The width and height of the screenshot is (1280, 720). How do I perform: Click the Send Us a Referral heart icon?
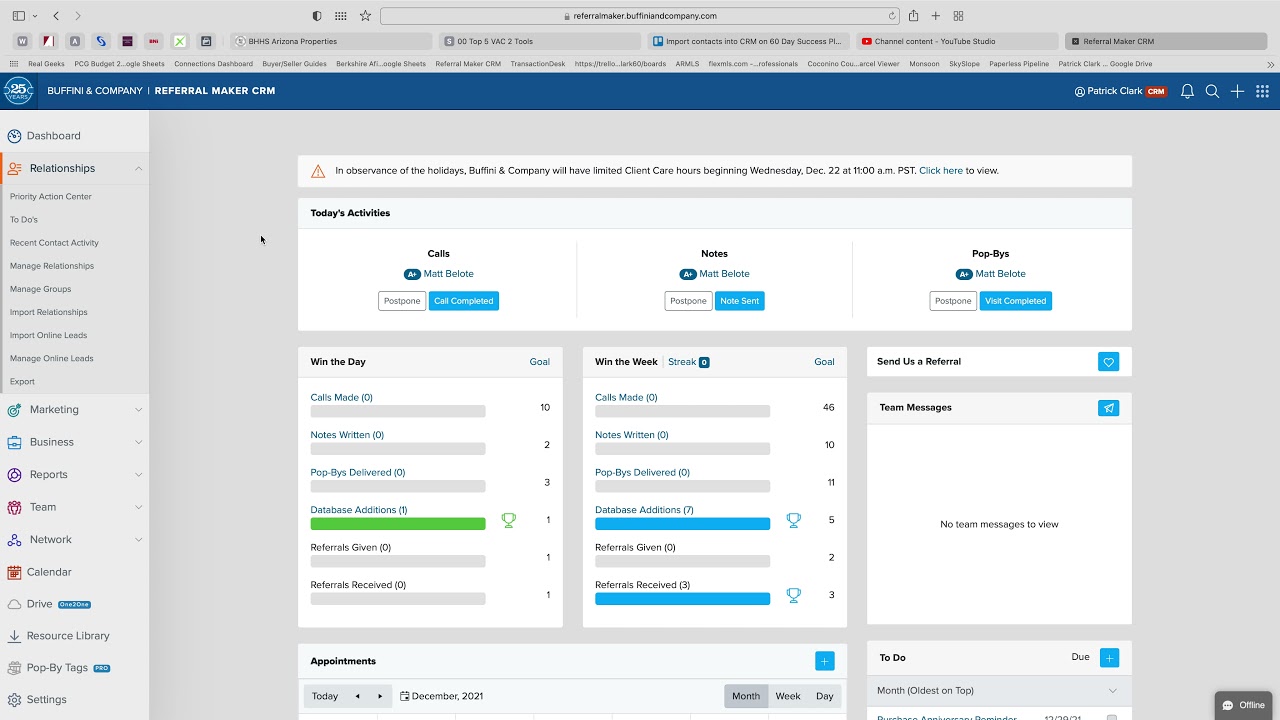(1108, 362)
